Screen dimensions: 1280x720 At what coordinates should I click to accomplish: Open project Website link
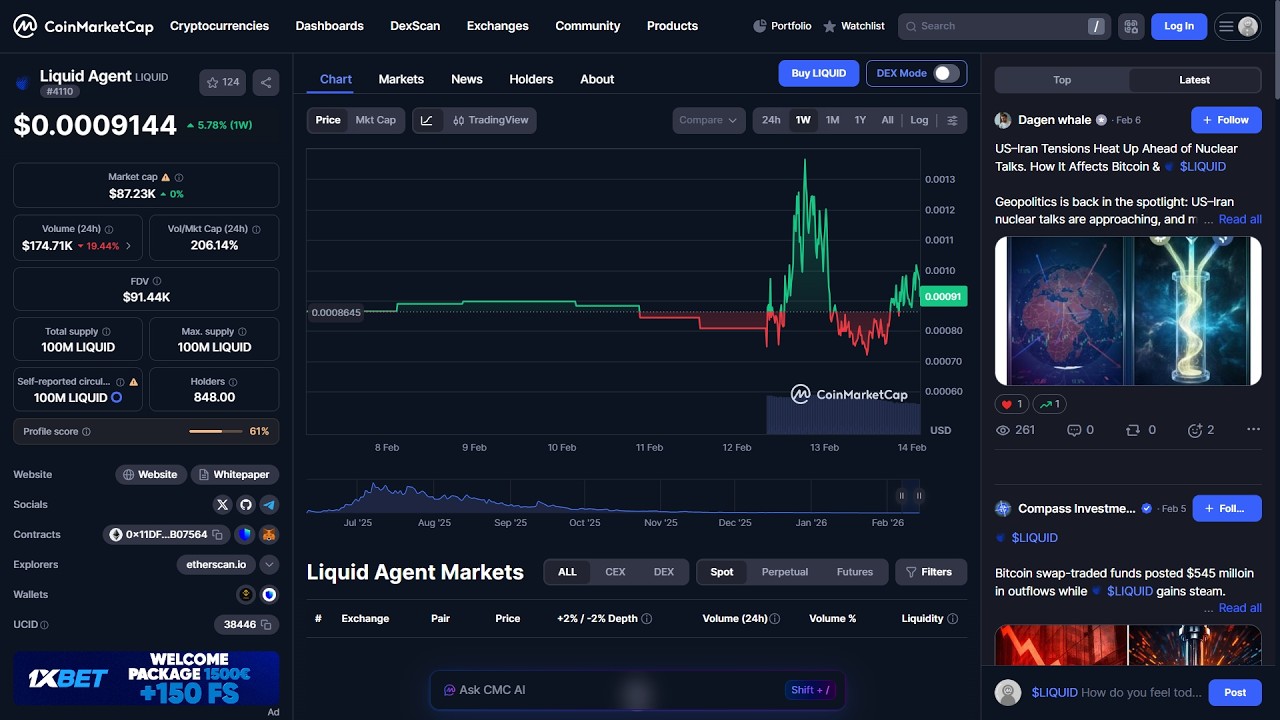coord(150,475)
